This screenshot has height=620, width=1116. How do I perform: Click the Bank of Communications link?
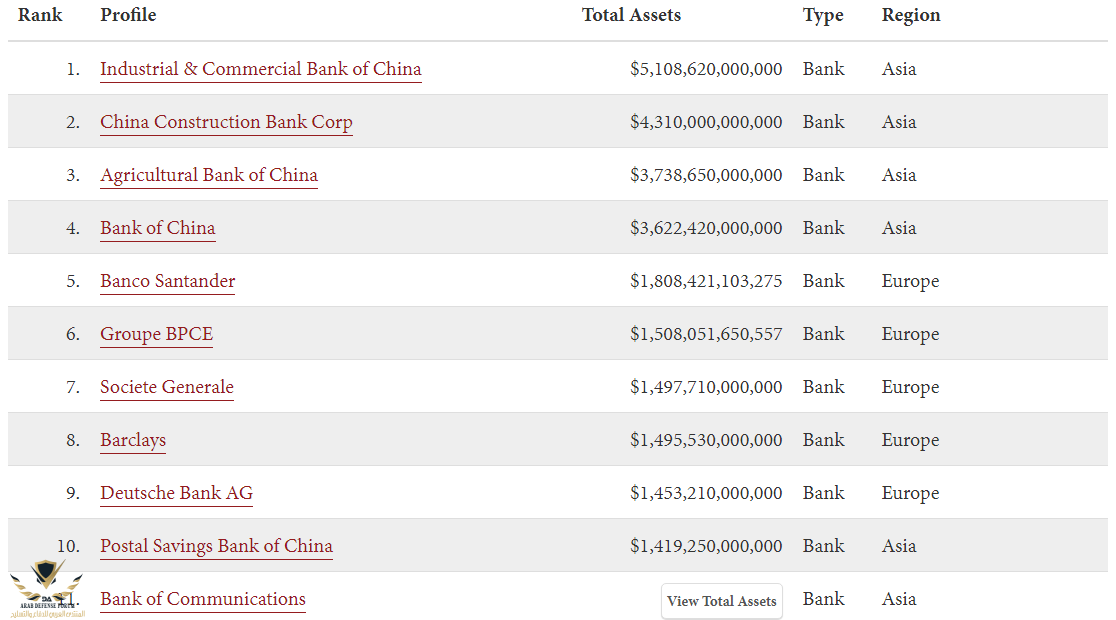[x=202, y=599]
